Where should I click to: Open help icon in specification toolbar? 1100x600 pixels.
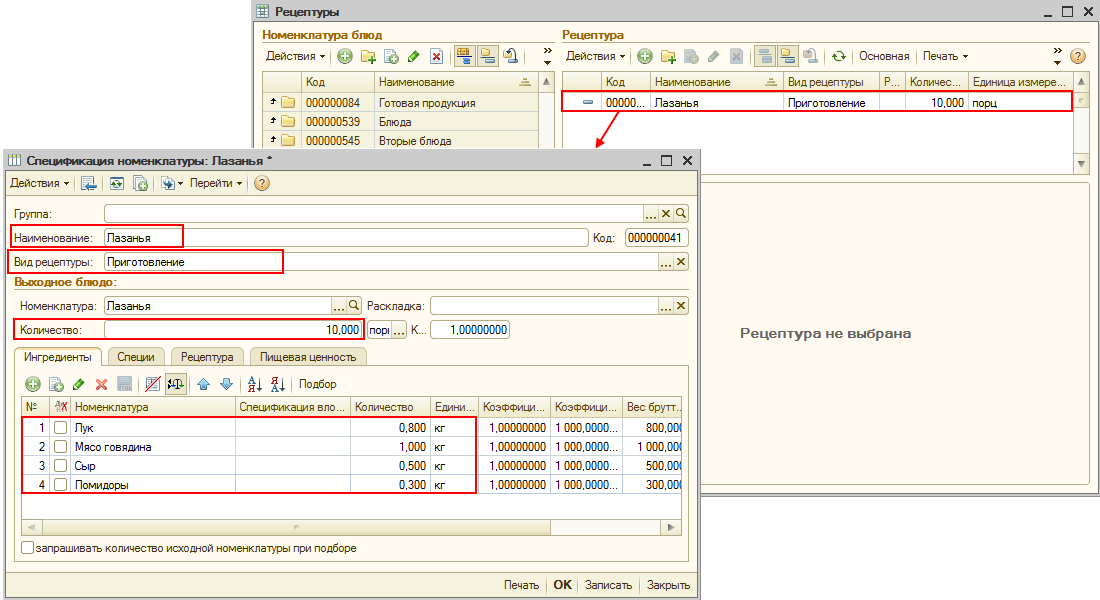[x=262, y=183]
